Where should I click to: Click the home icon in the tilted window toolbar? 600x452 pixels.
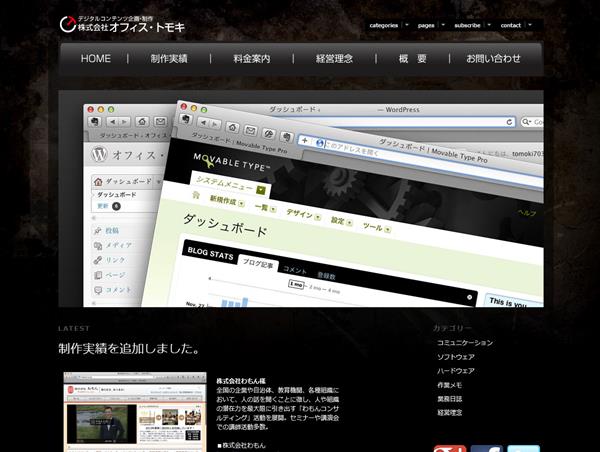pos(232,127)
